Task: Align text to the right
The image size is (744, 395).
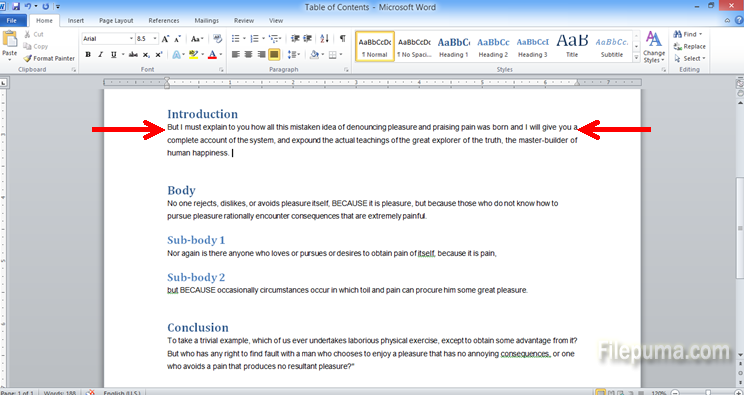Action: pyautogui.click(x=261, y=55)
